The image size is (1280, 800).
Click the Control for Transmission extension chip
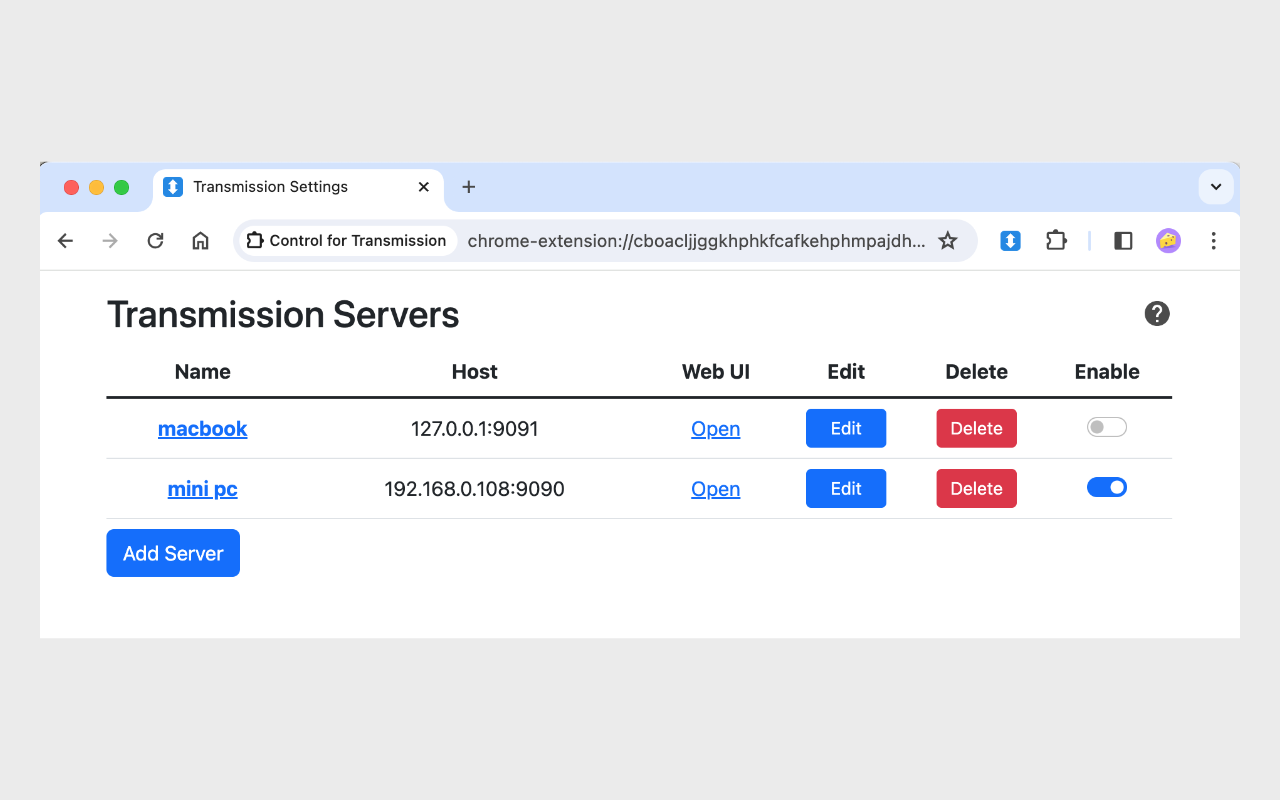point(346,241)
